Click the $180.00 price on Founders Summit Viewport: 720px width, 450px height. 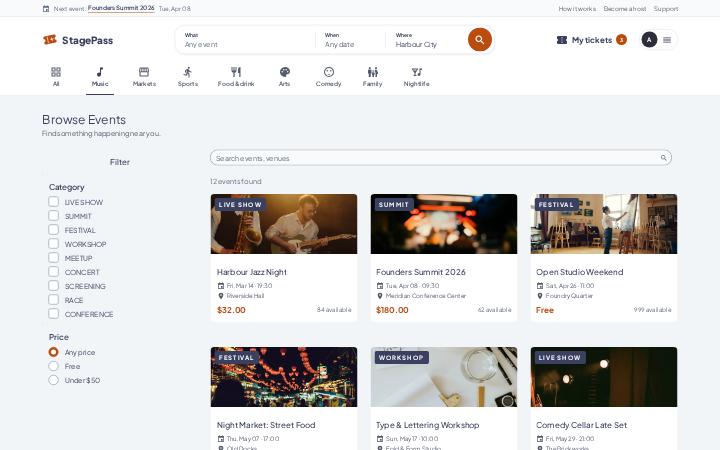[x=392, y=310]
